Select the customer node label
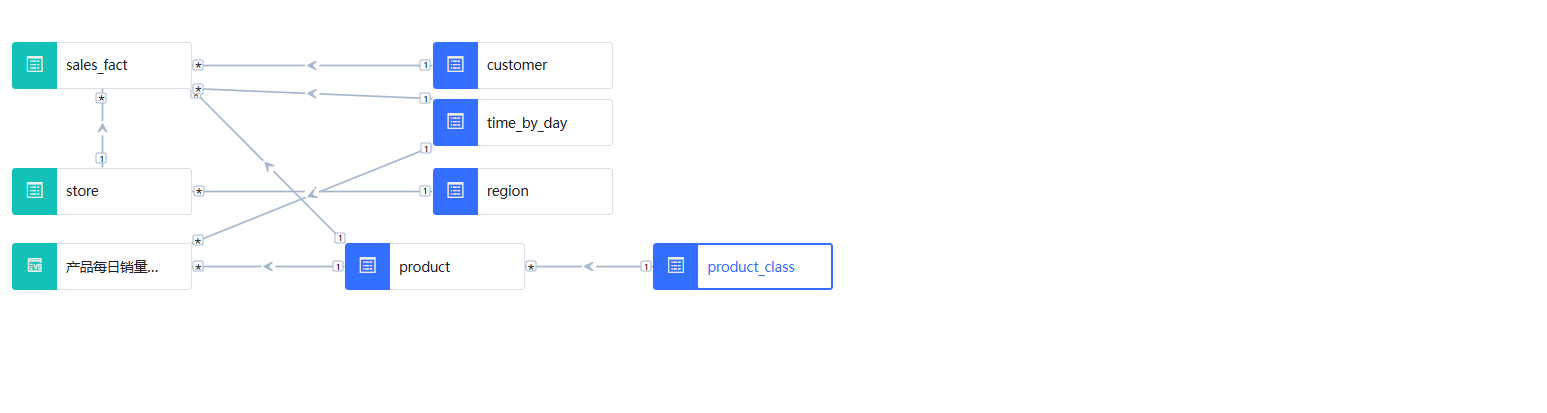 coord(517,65)
